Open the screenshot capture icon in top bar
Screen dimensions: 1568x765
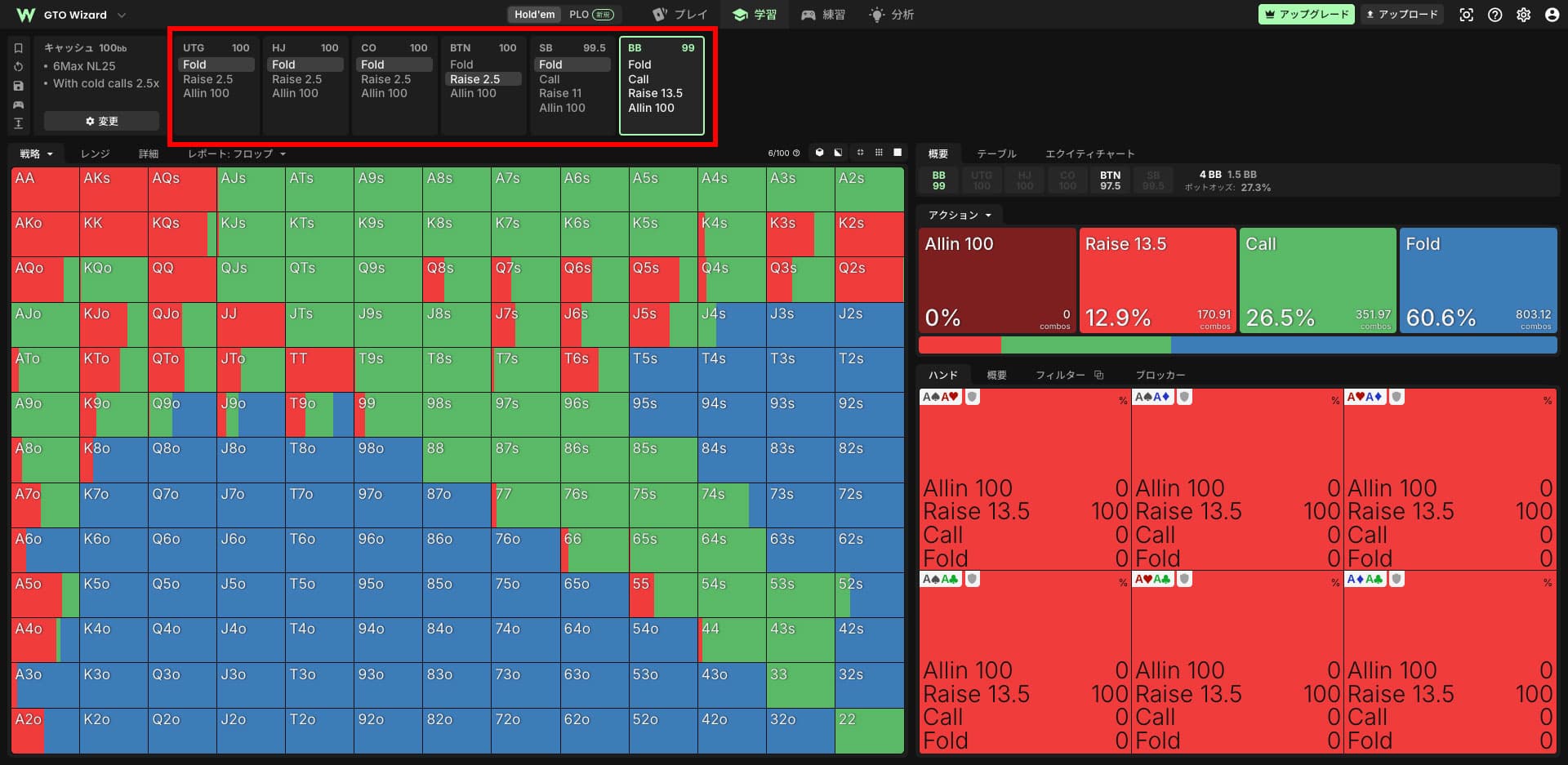tap(1466, 15)
